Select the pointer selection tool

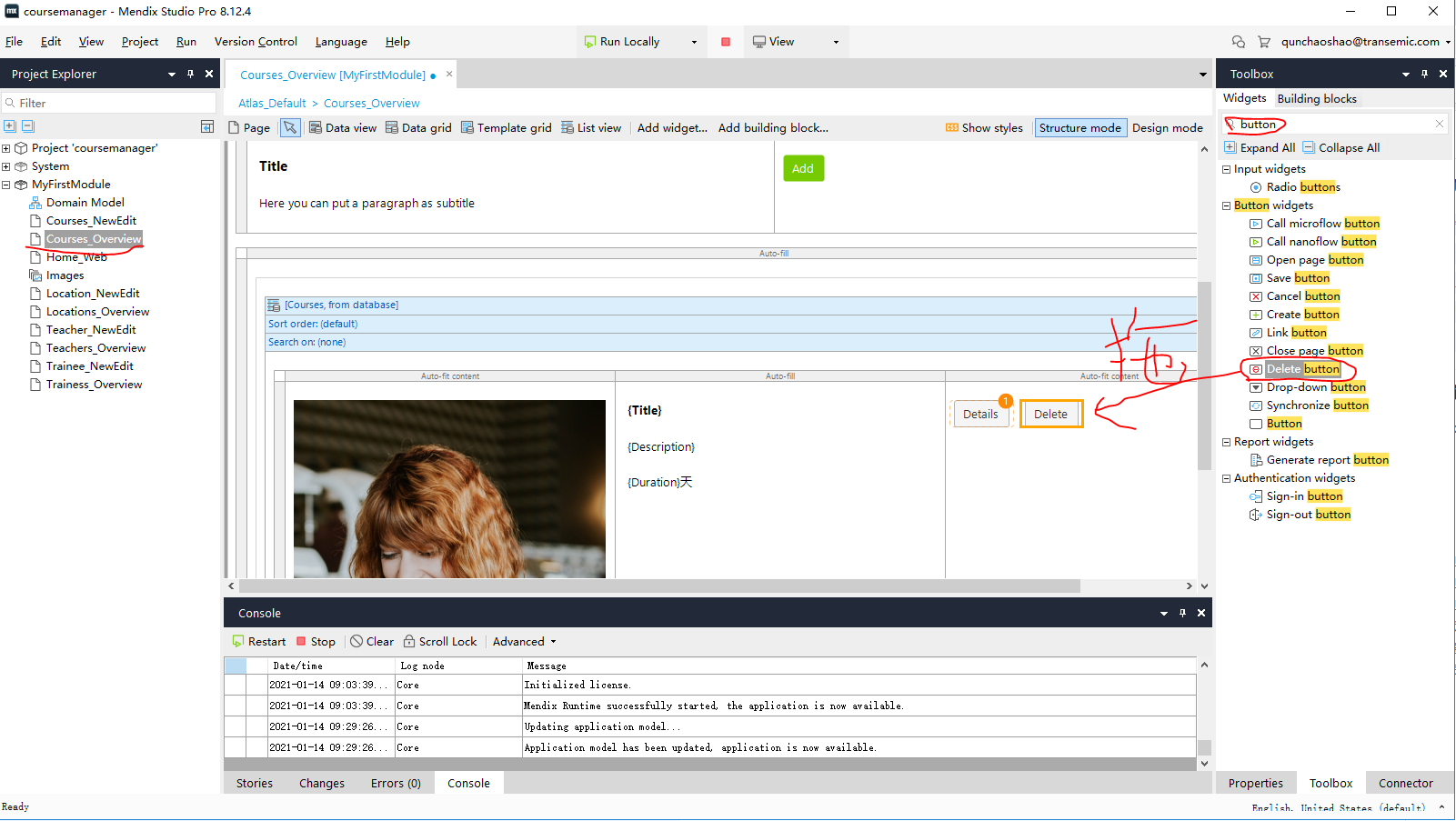coord(290,128)
